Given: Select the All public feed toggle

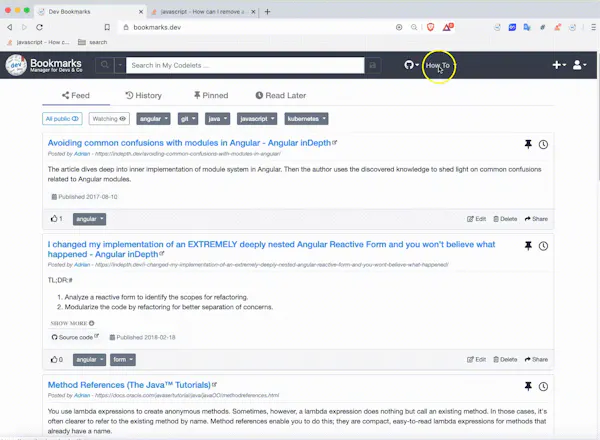Looking at the screenshot, I should (62, 119).
